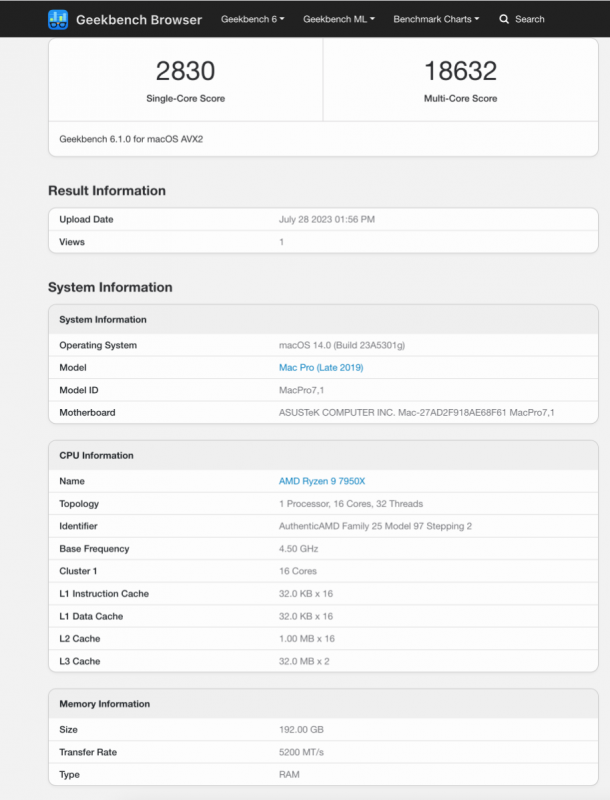Viewport: 610px width, 800px height.
Task: Click the ASUSTeK motherboard value text
Action: 416,413
